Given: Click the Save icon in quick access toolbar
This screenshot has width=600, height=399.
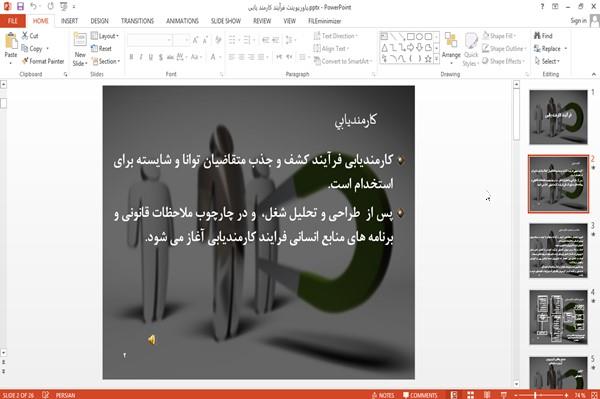Looking at the screenshot, I should [x=20, y=6].
